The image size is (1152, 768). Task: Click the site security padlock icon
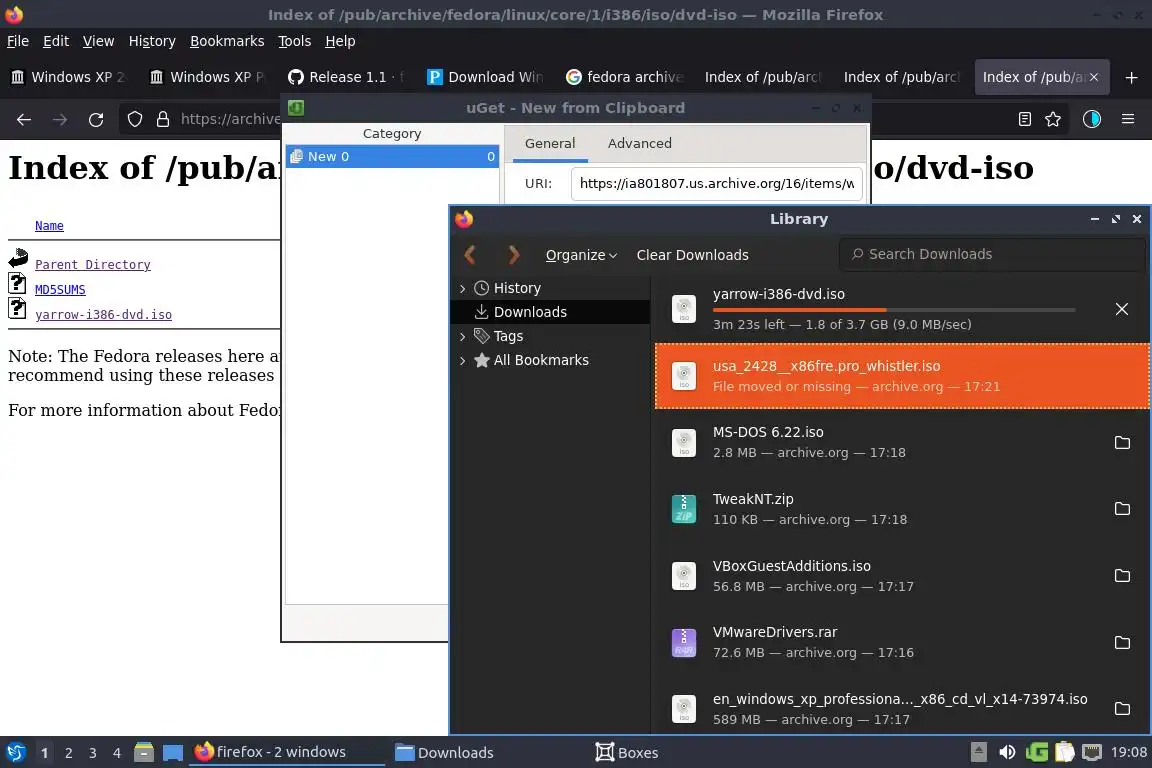pos(162,119)
